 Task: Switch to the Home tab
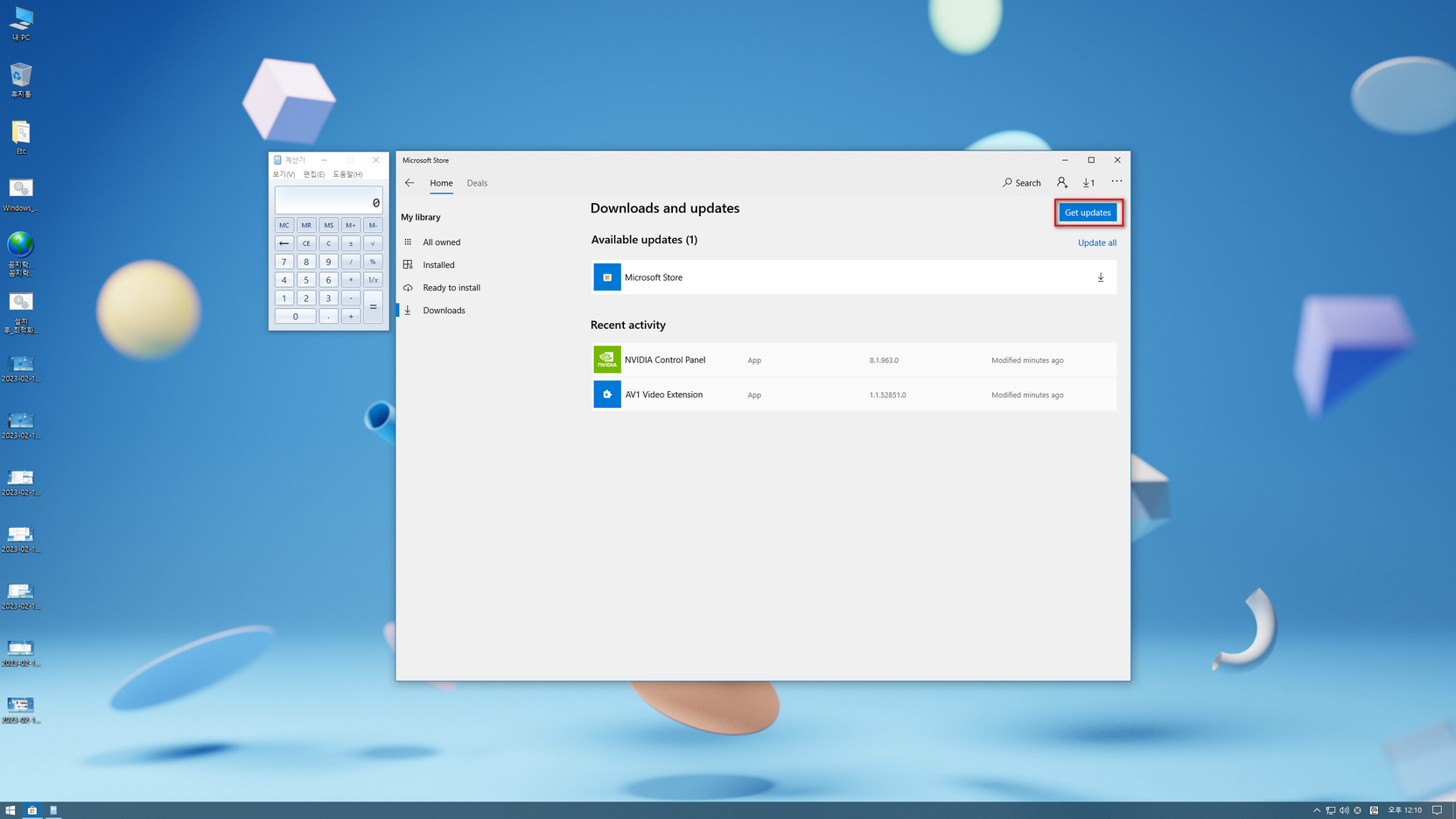(x=441, y=183)
